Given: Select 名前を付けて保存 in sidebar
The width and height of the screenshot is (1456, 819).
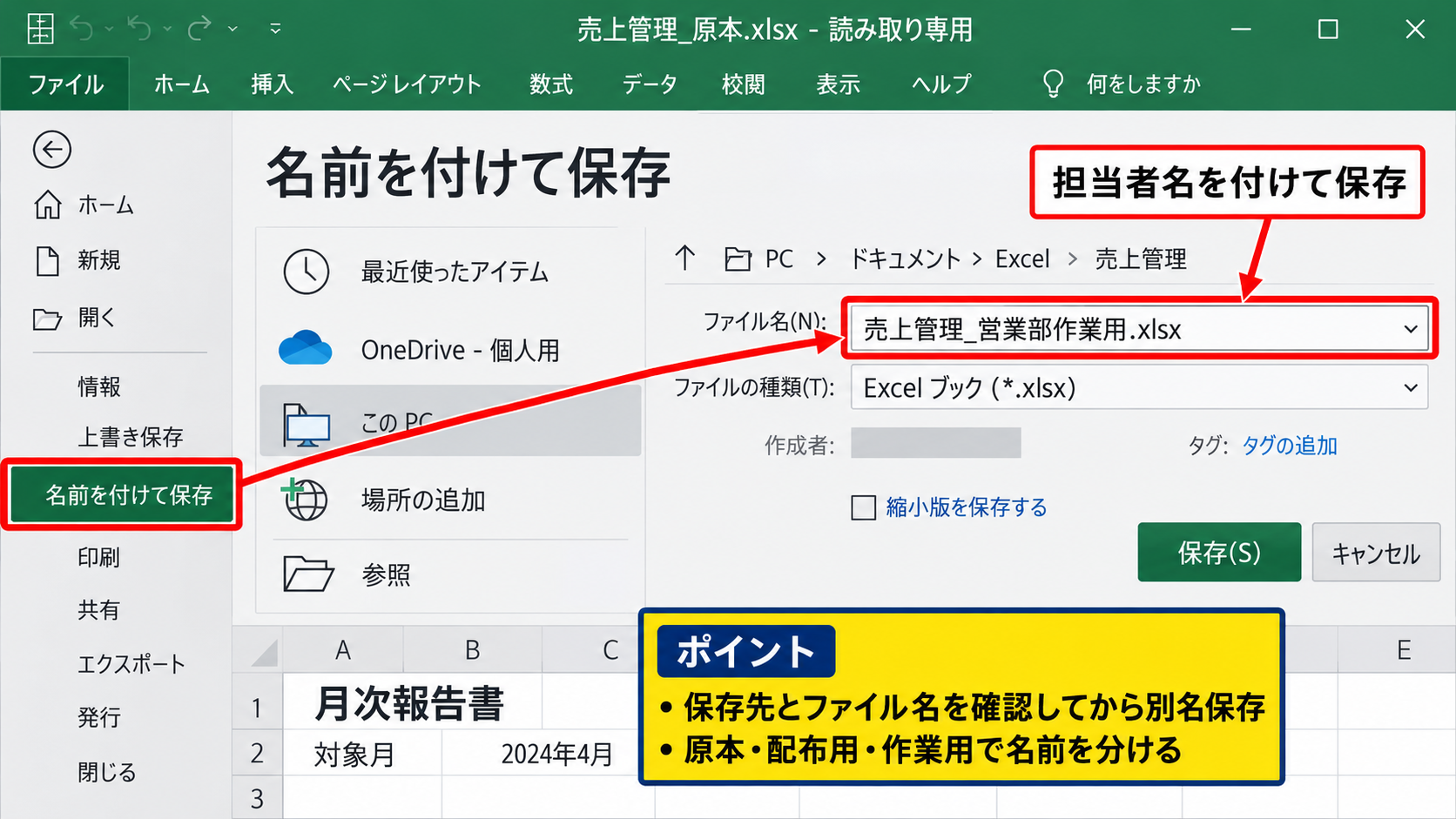Looking at the screenshot, I should pyautogui.click(x=123, y=494).
